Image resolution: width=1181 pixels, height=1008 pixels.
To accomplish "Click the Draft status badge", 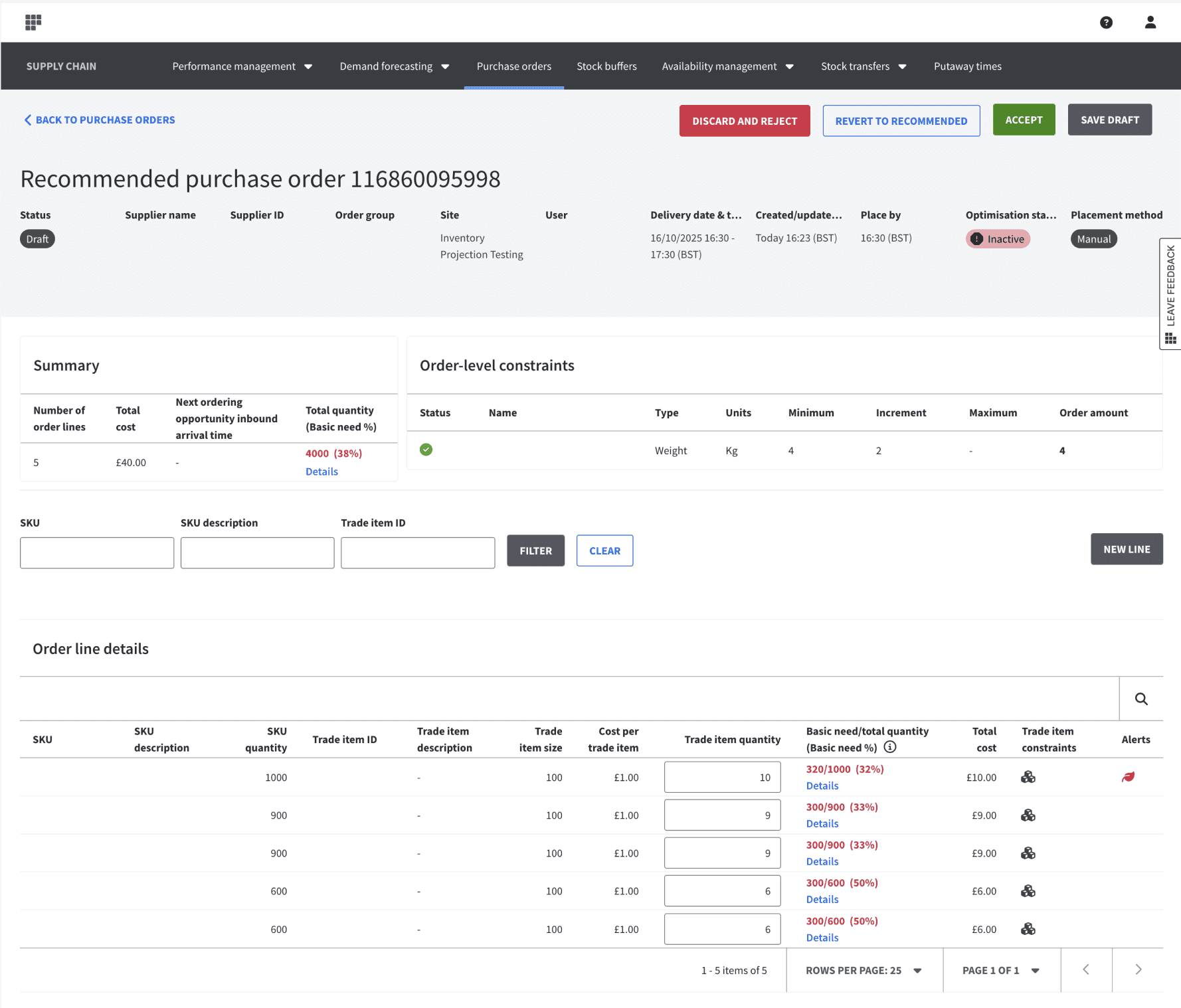I will (x=37, y=239).
